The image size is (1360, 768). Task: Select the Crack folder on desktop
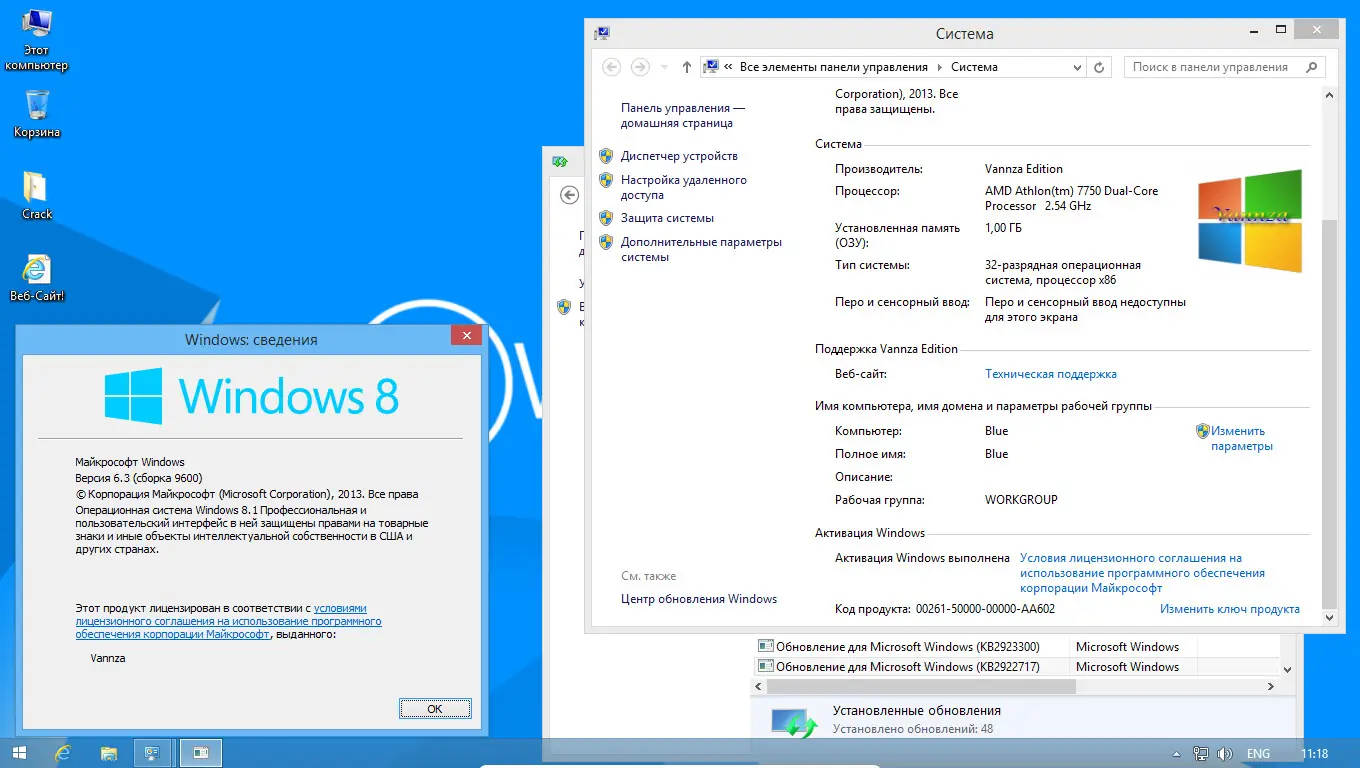click(x=37, y=195)
